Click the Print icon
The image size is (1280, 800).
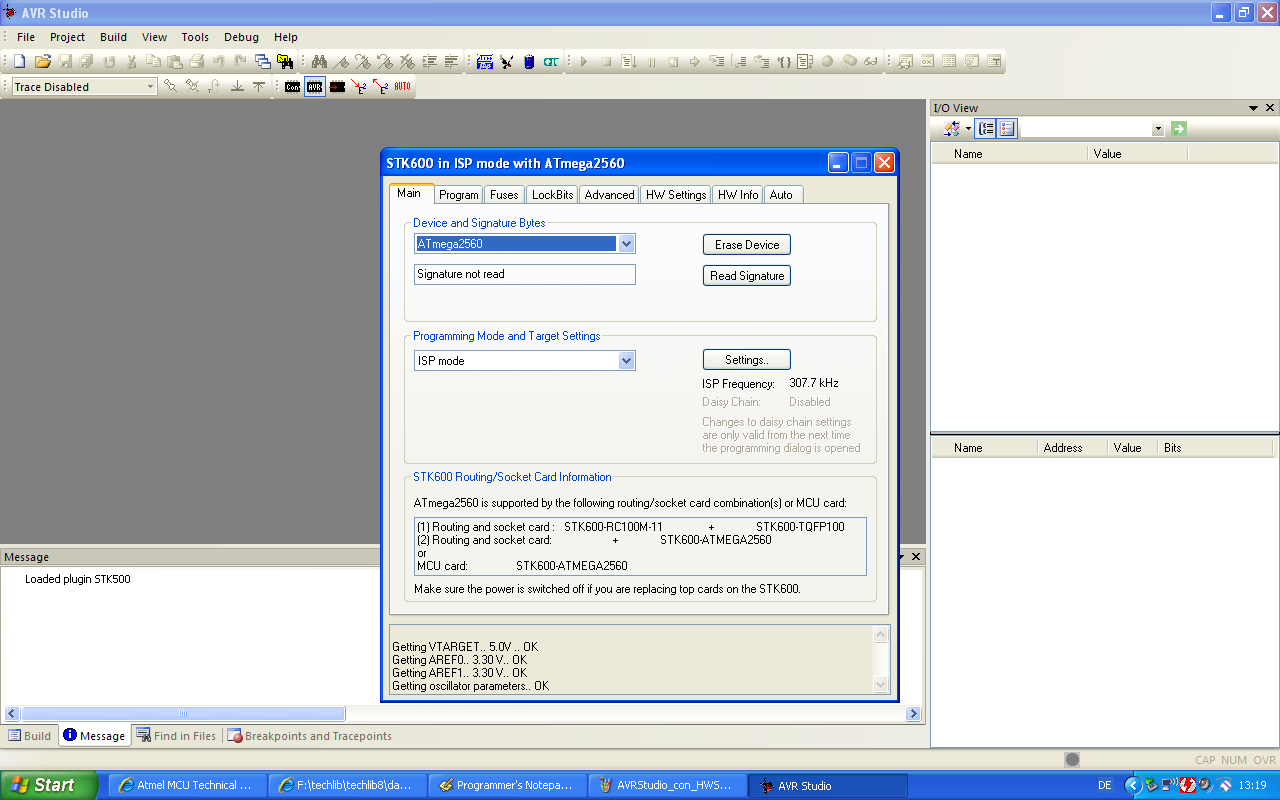pyautogui.click(x=197, y=62)
